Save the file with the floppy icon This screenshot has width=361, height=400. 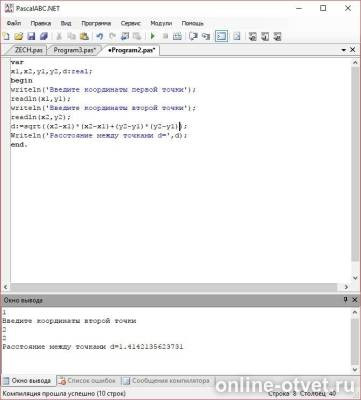(x=31, y=36)
